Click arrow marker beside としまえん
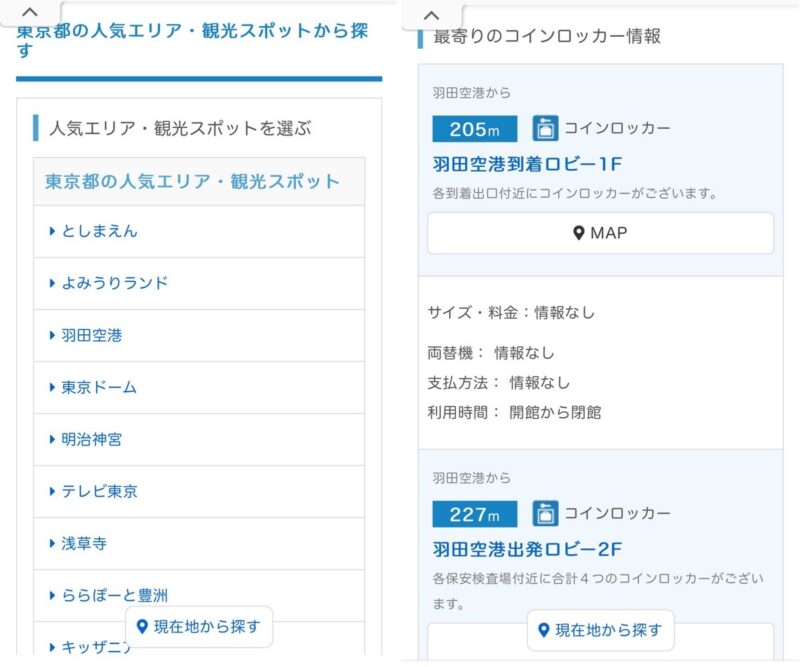800x667 pixels. coord(52,231)
